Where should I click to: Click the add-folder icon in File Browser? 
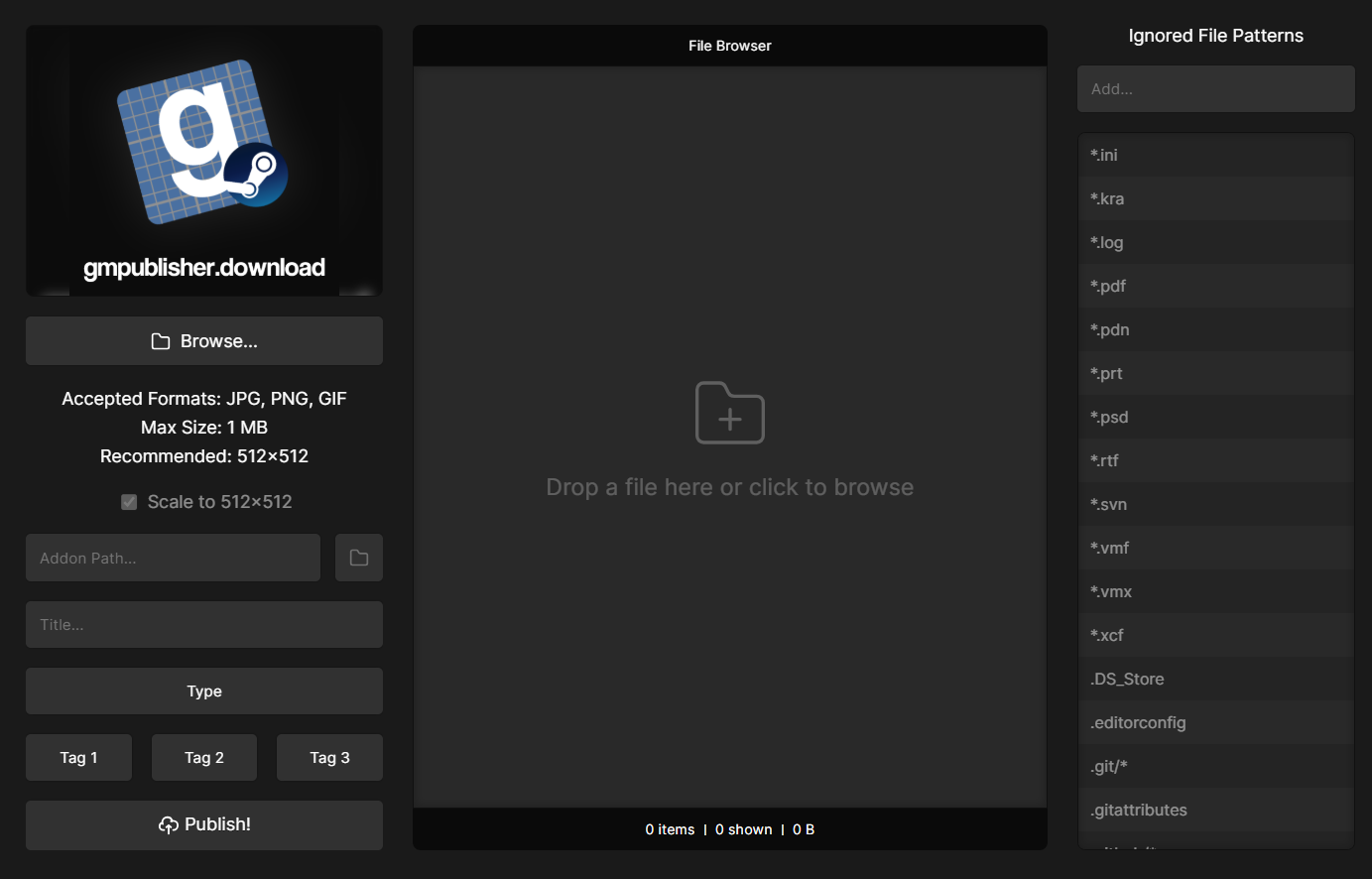pyautogui.click(x=730, y=413)
